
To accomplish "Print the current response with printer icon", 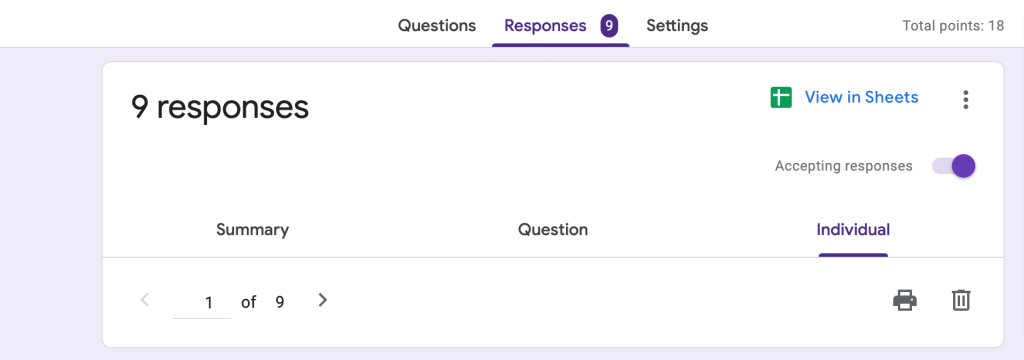I will coord(905,301).
